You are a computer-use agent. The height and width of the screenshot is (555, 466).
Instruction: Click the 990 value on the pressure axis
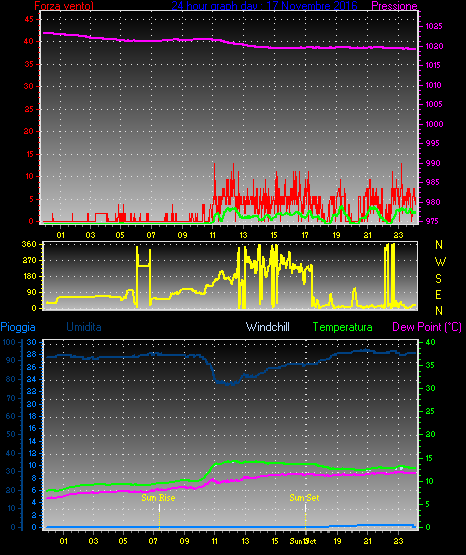click(x=432, y=163)
